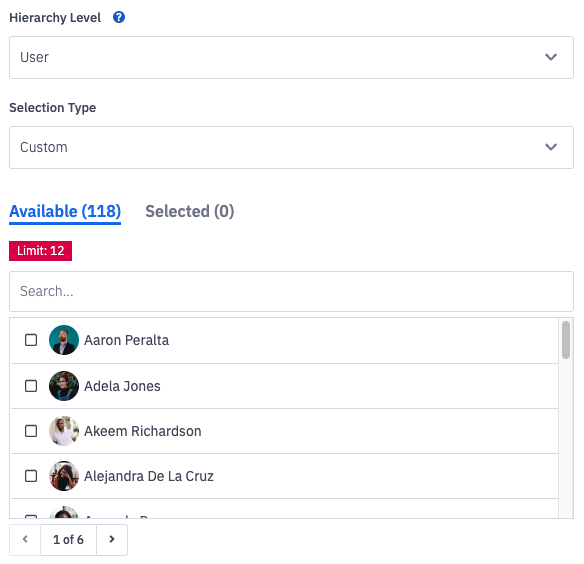Open the Available (118) tab

(65, 211)
